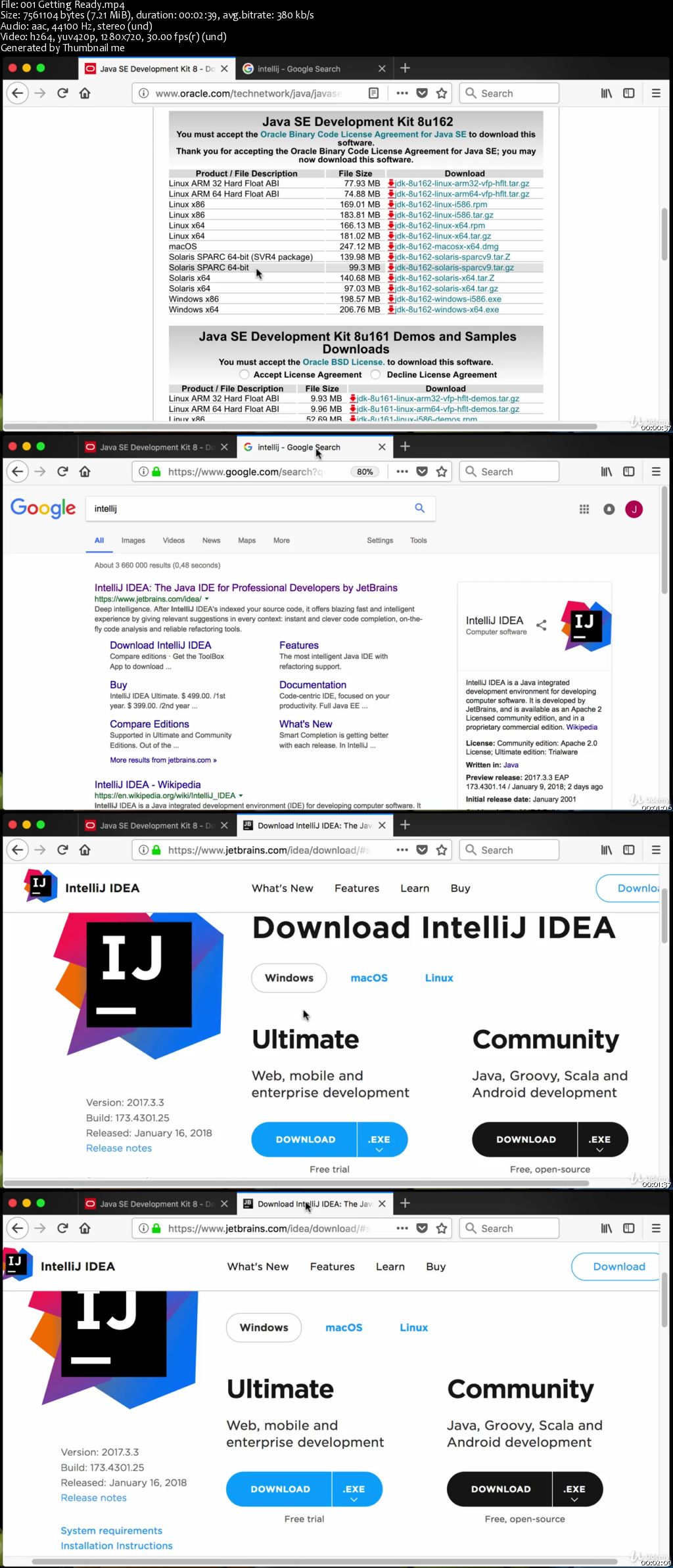Click the blue magnifier in Google's search box
673x1568 pixels.
420,508
